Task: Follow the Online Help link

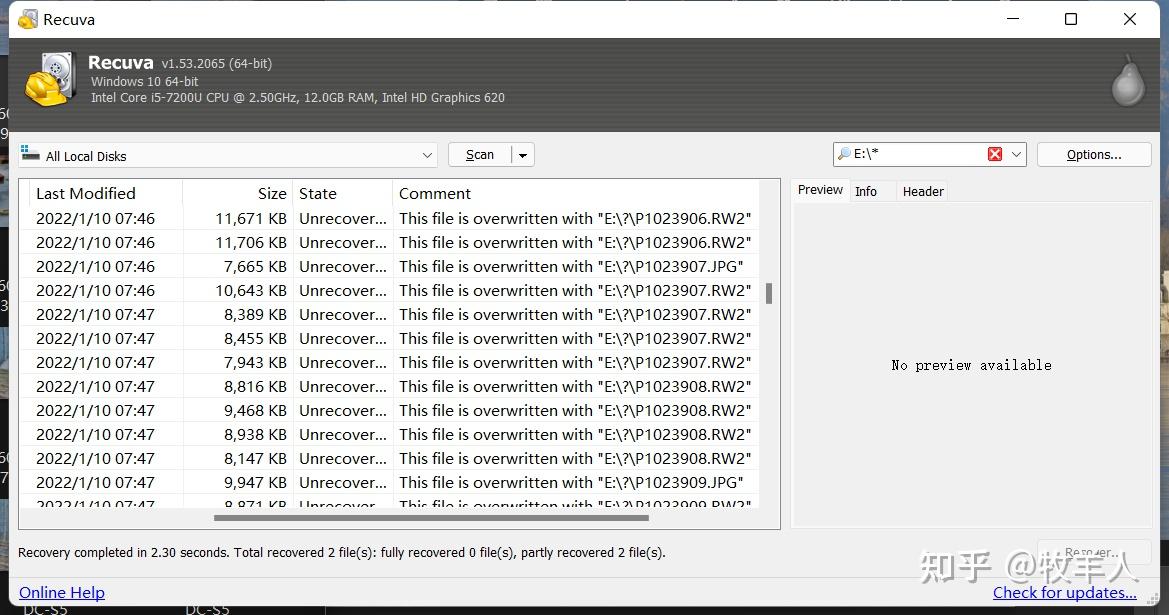Action: coord(62,592)
